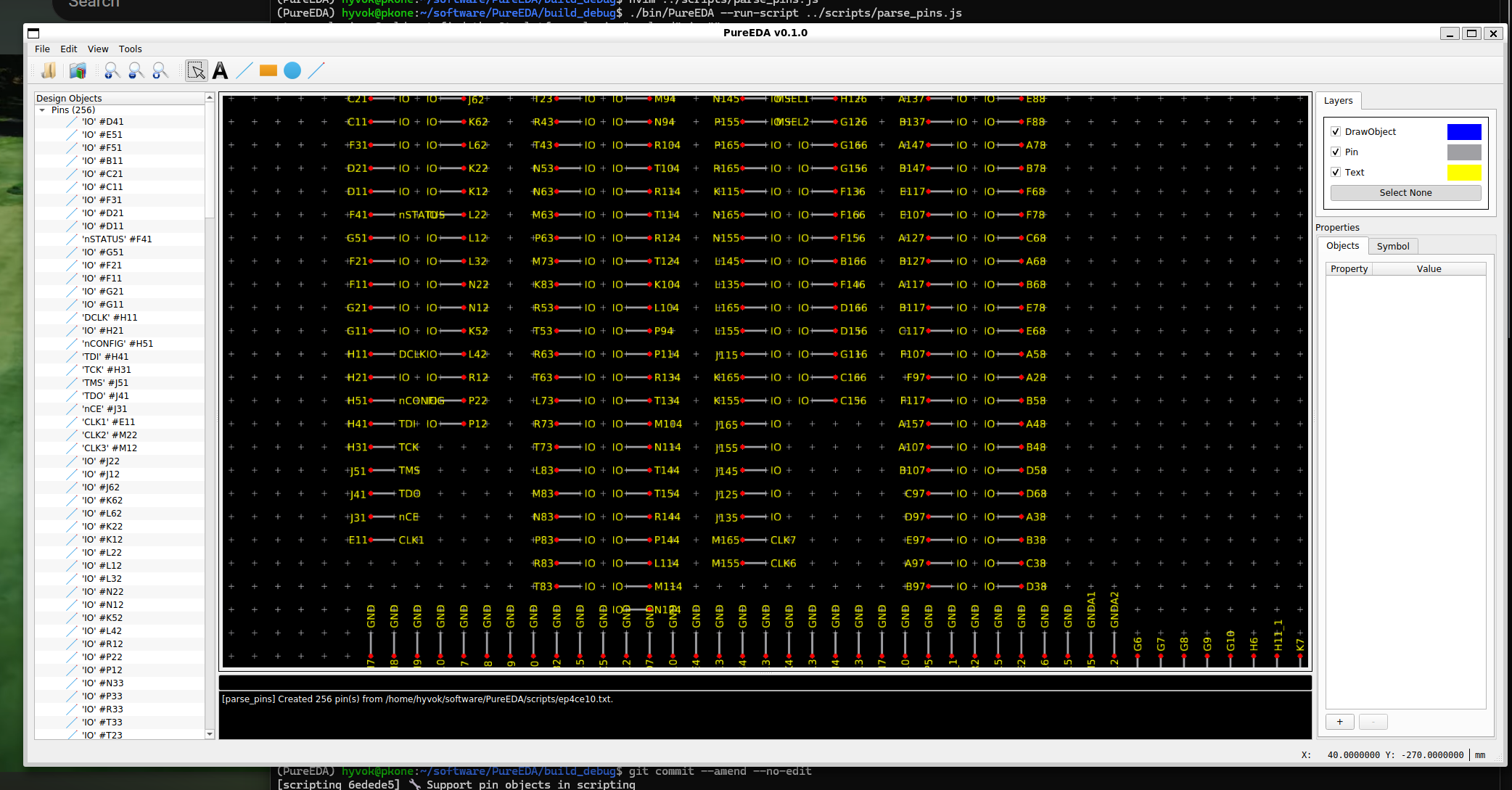Click the zoom to fit icon
The image size is (1512, 790).
160,70
